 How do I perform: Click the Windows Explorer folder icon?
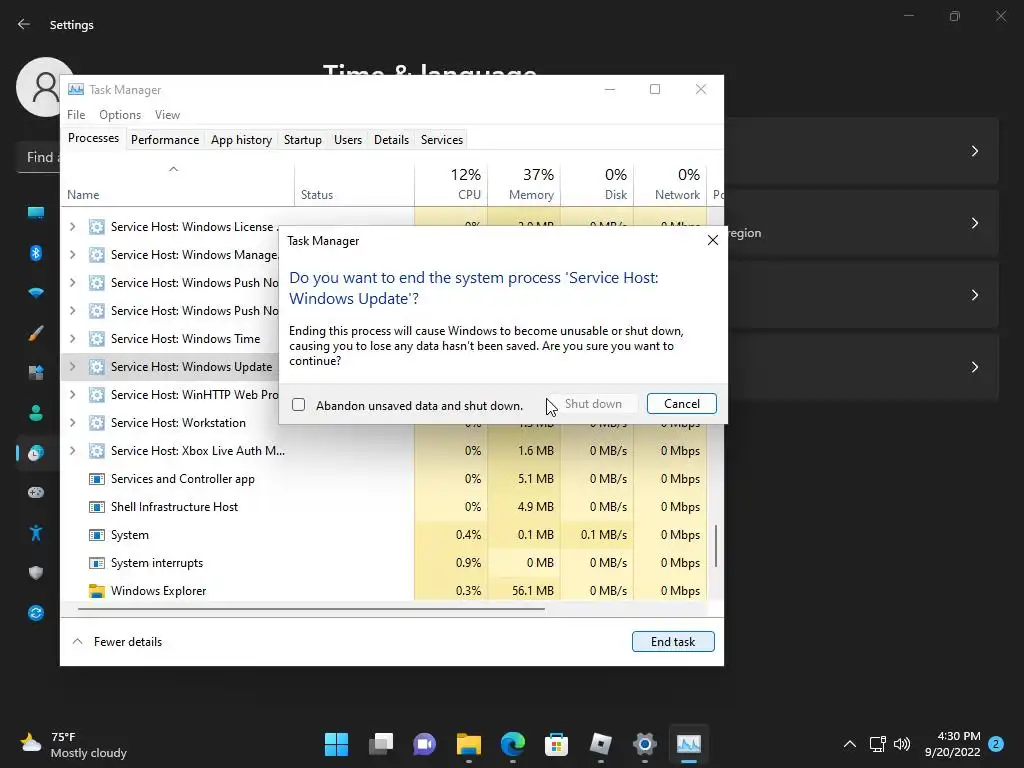(97, 591)
